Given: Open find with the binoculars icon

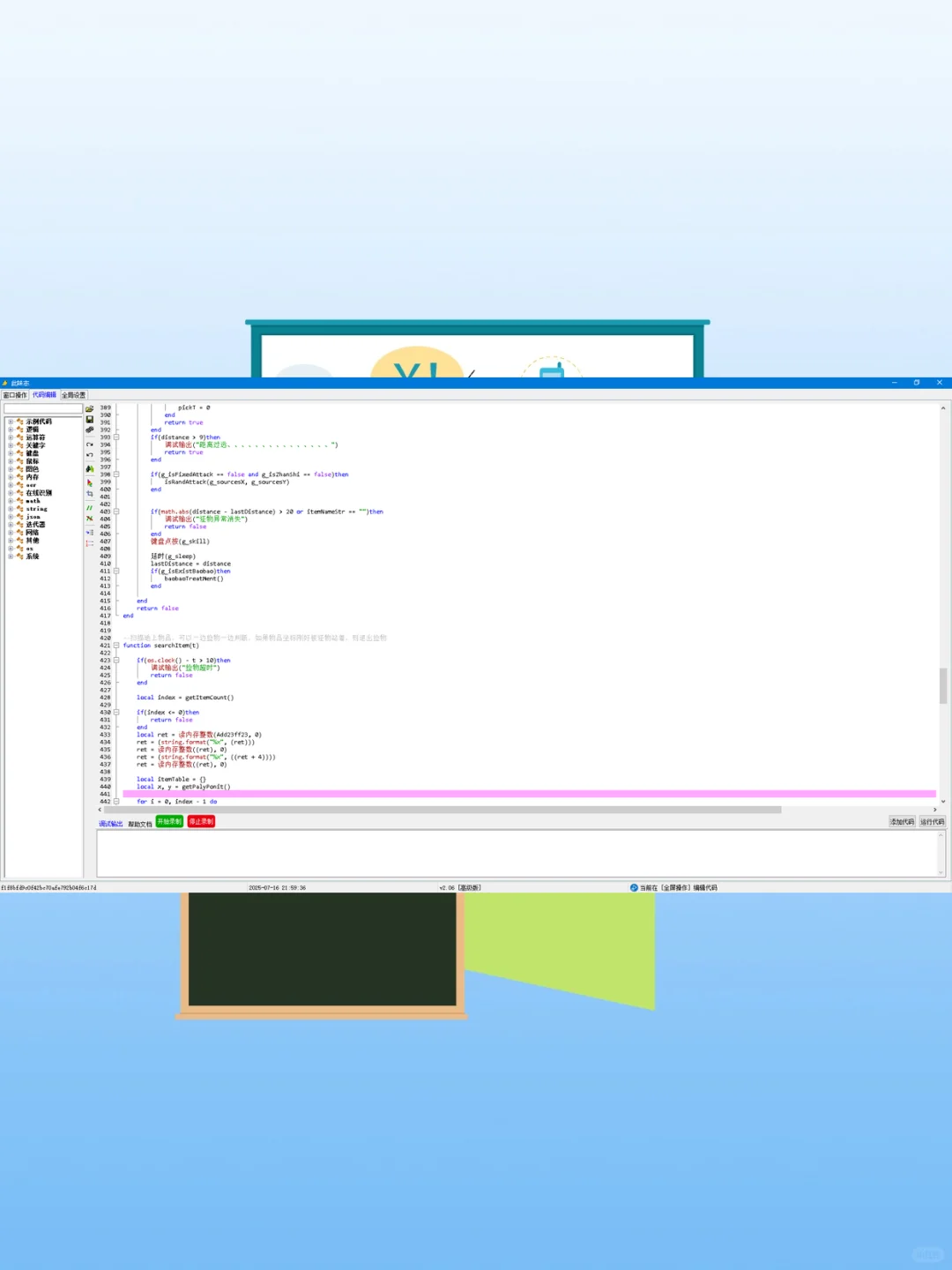Looking at the screenshot, I should [89, 469].
